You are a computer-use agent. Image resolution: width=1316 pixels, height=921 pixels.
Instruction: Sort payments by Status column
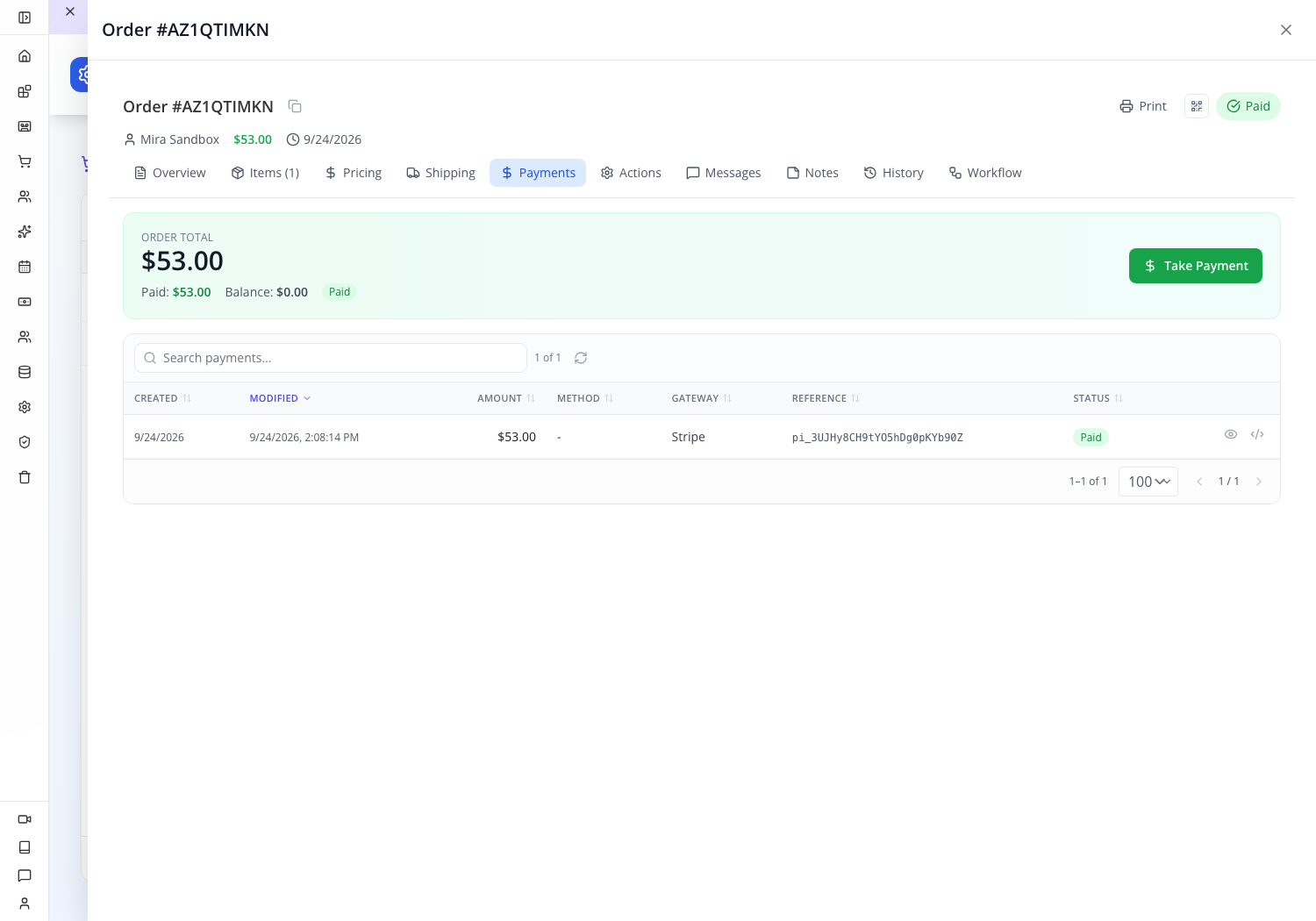(1098, 398)
